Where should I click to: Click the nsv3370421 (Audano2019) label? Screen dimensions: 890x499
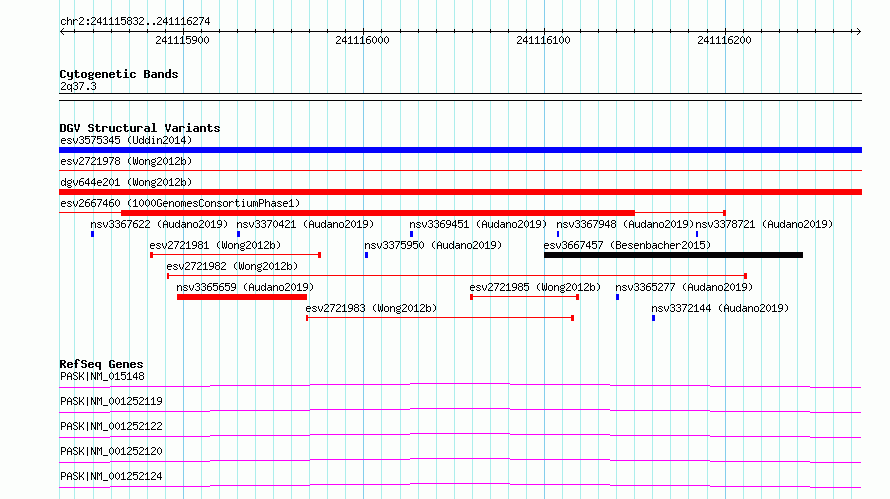coord(305,224)
